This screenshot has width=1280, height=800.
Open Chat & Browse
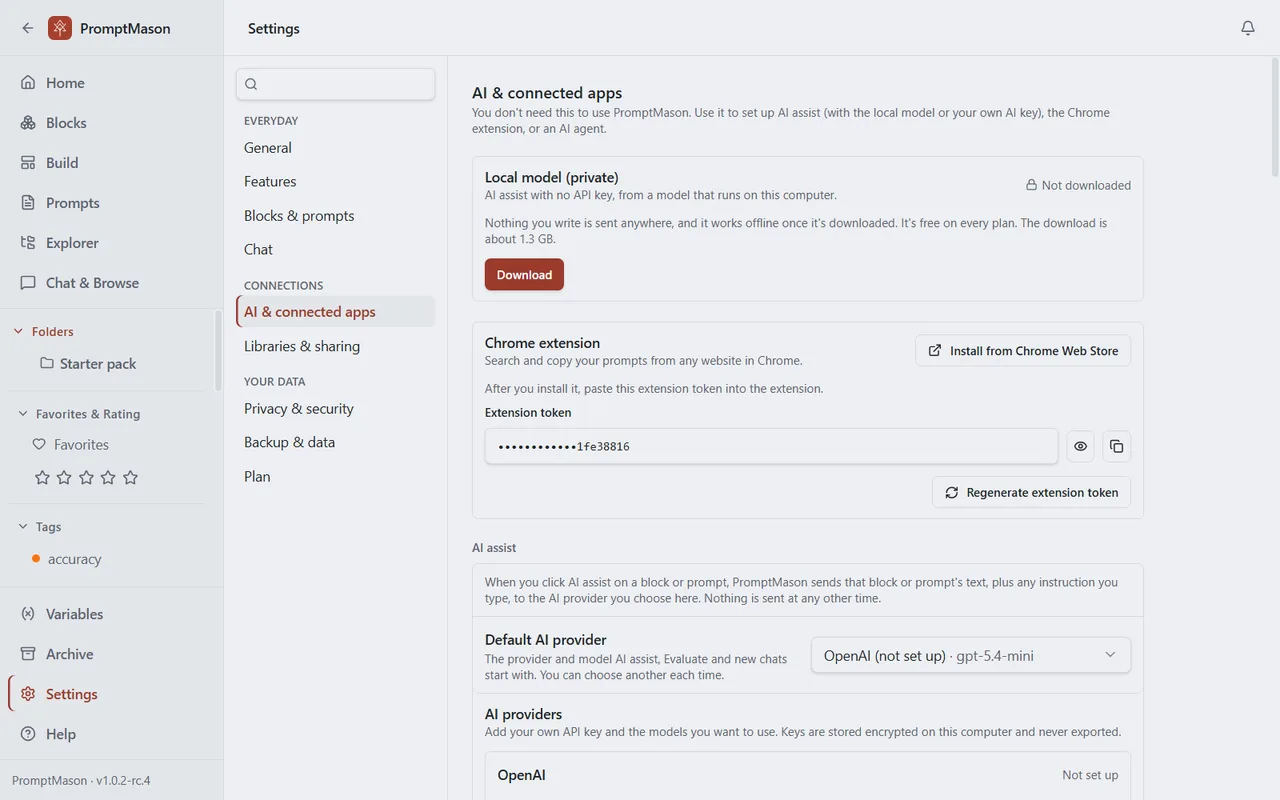pos(111,283)
